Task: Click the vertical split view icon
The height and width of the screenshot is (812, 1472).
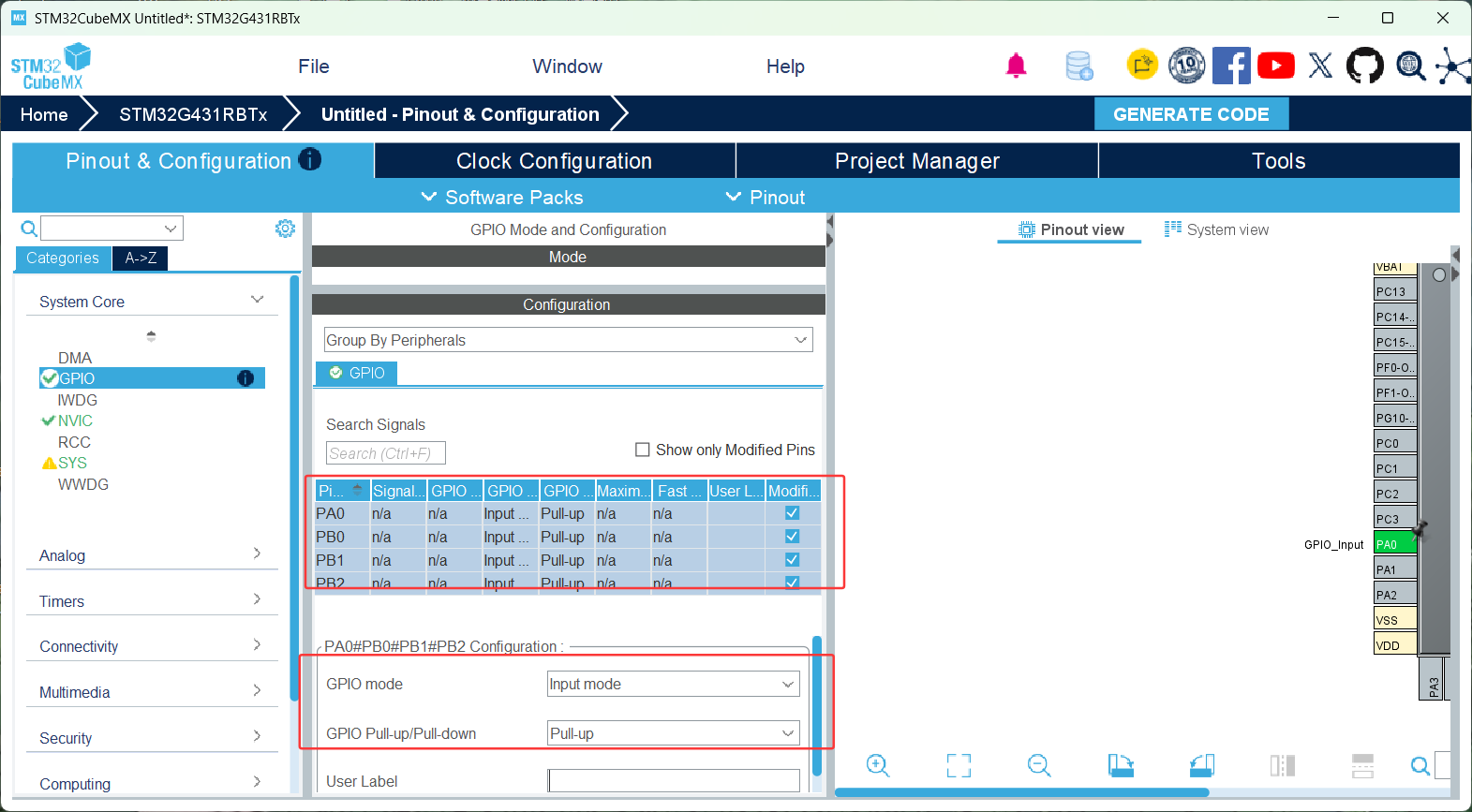Action: pos(1283,765)
